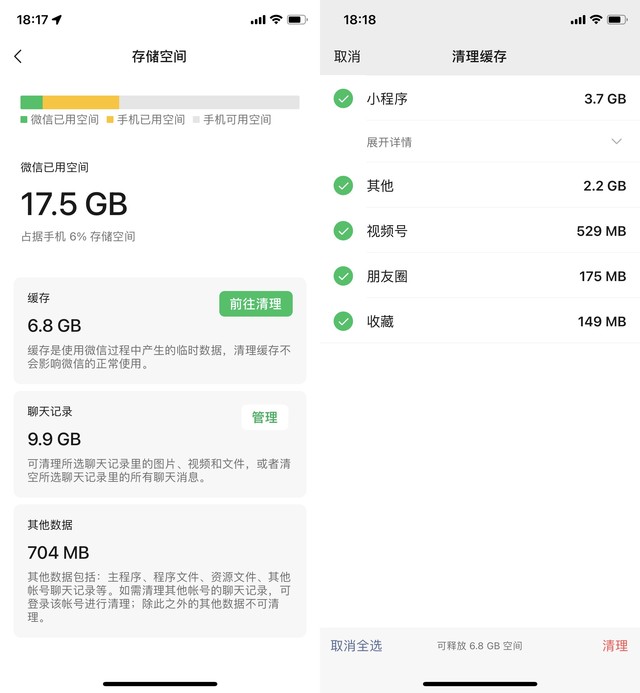Uncheck the 朋友圈 checkbox
Image resolution: width=640 pixels, height=693 pixels.
[343, 276]
